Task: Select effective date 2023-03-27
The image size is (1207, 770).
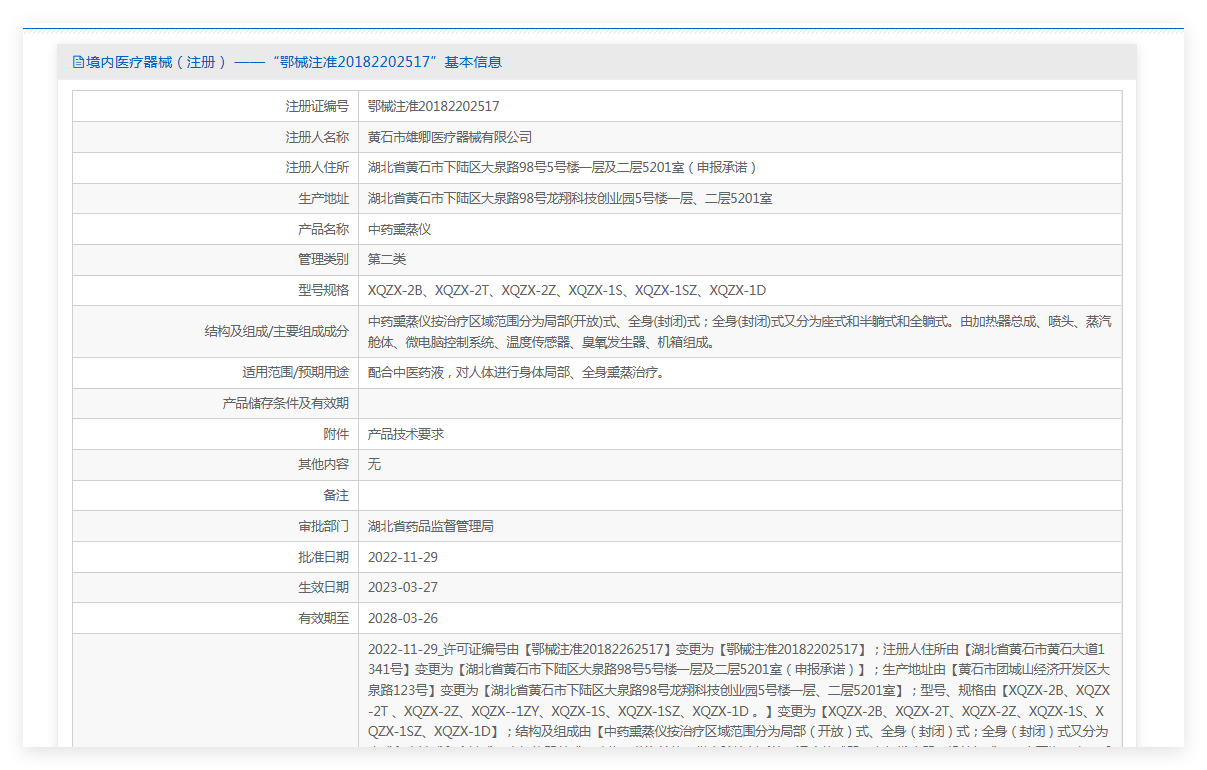Action: 403,587
